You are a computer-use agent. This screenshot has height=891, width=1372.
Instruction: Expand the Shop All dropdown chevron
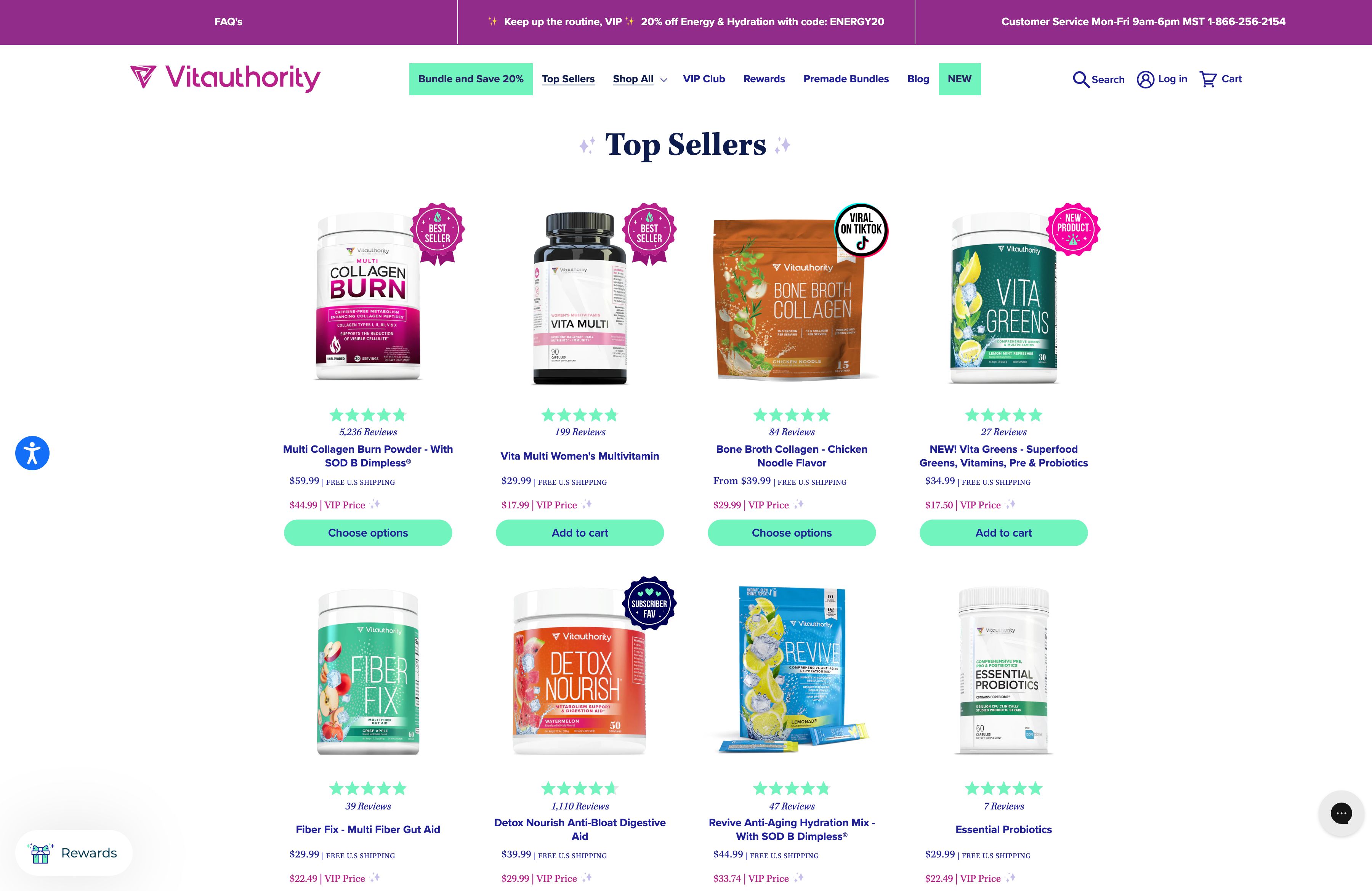(x=664, y=80)
